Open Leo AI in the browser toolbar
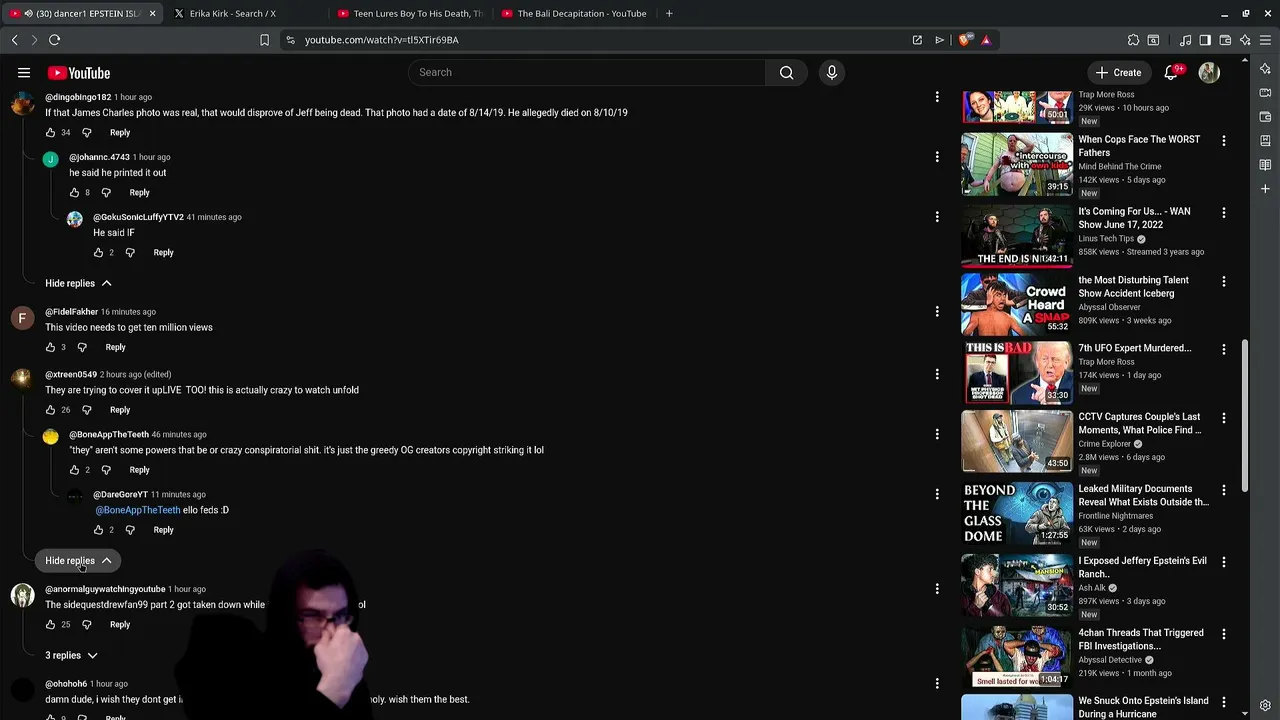The image size is (1280, 720). 1245,40
